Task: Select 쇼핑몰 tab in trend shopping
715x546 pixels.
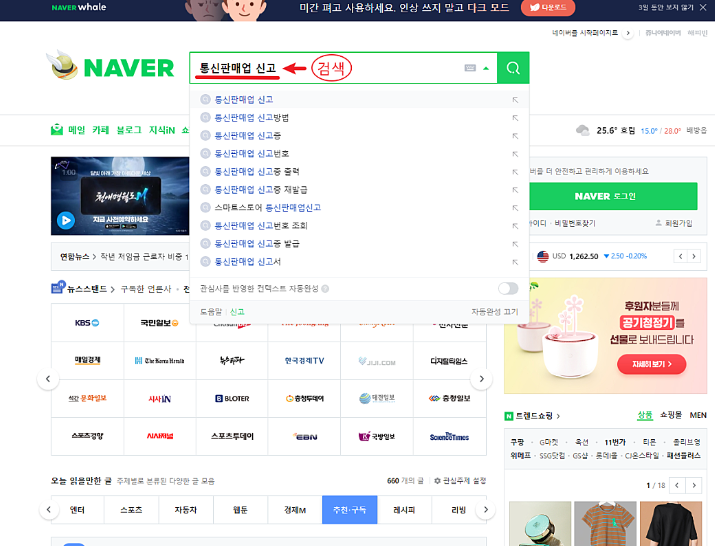Action: point(671,415)
